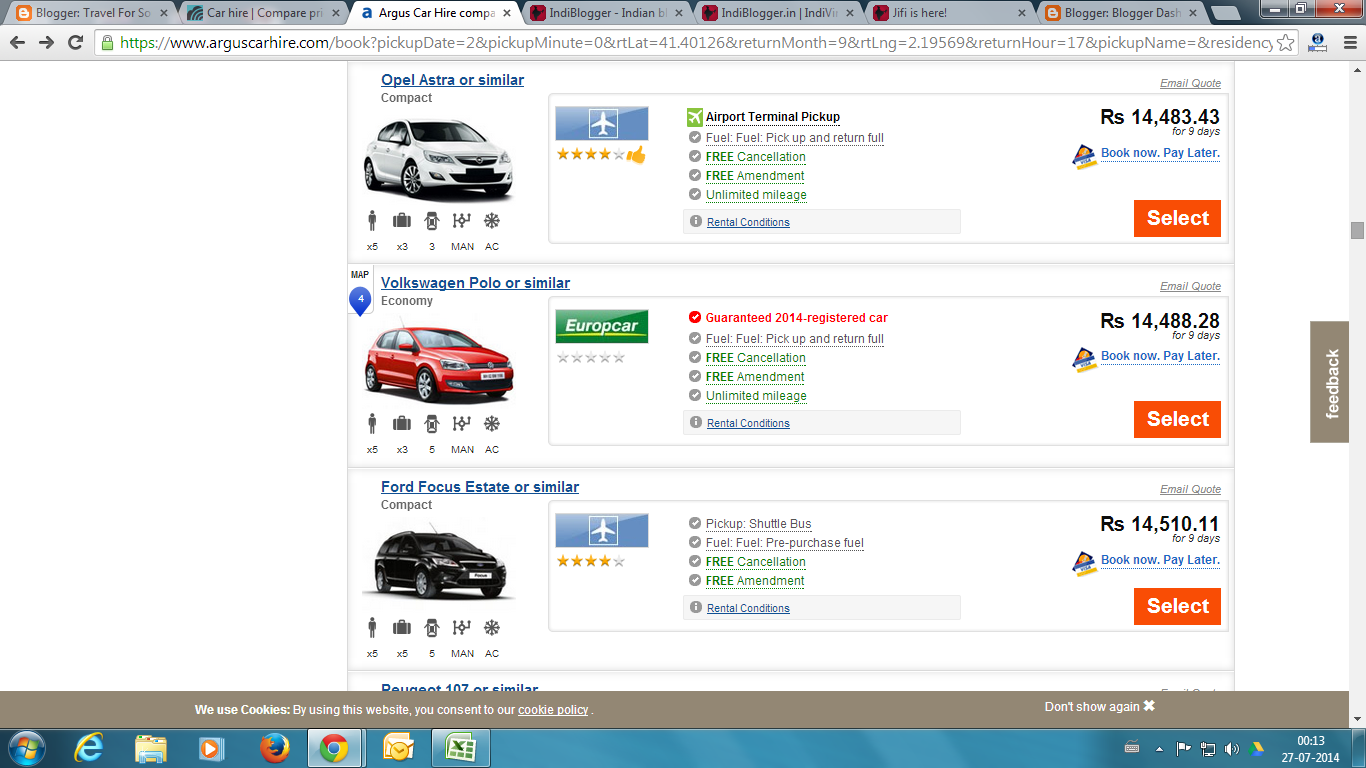
Task: Open Windows Media Player from the taskbar
Action: pos(211,748)
